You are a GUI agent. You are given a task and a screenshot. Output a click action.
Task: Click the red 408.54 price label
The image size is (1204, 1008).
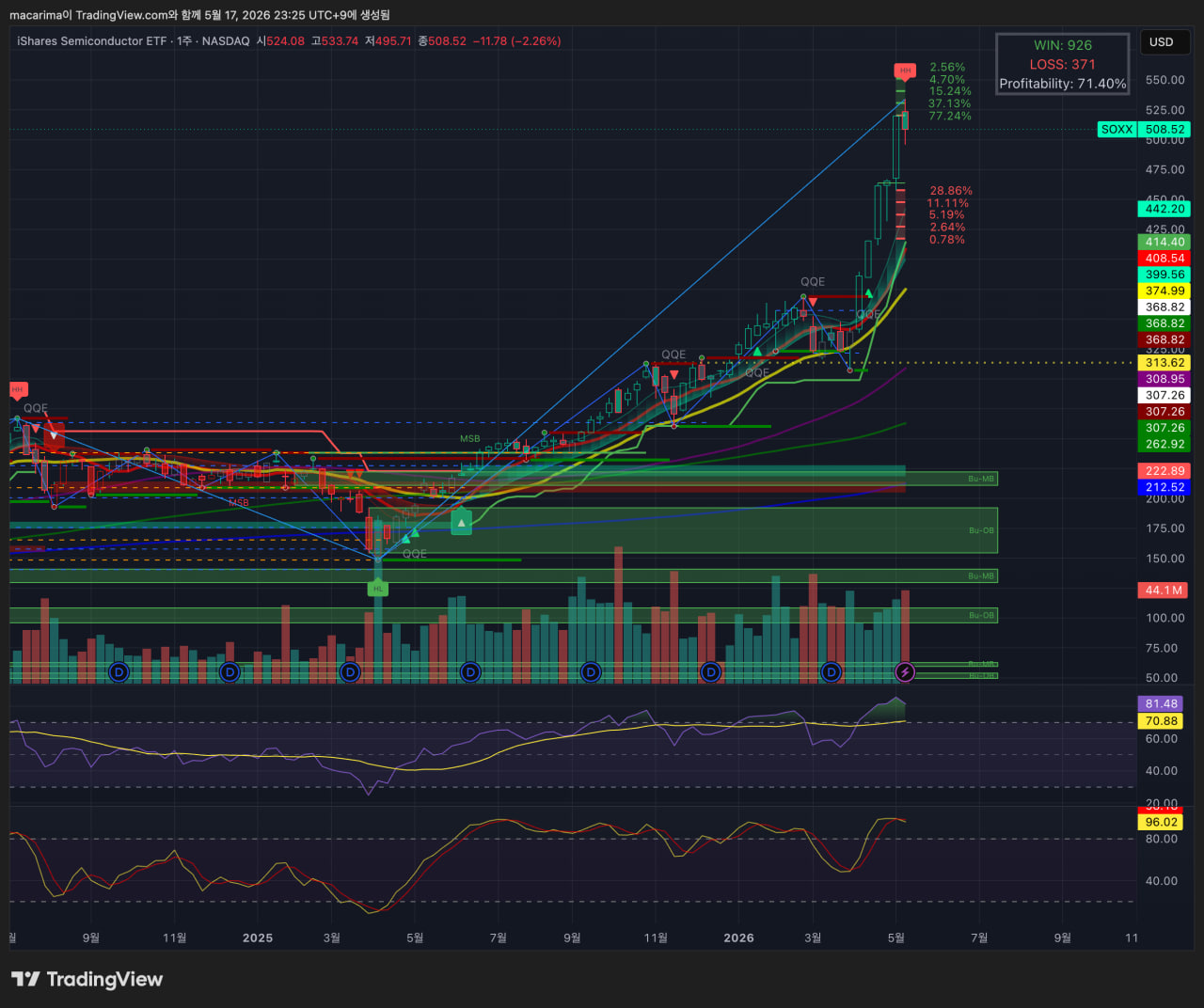1164,259
